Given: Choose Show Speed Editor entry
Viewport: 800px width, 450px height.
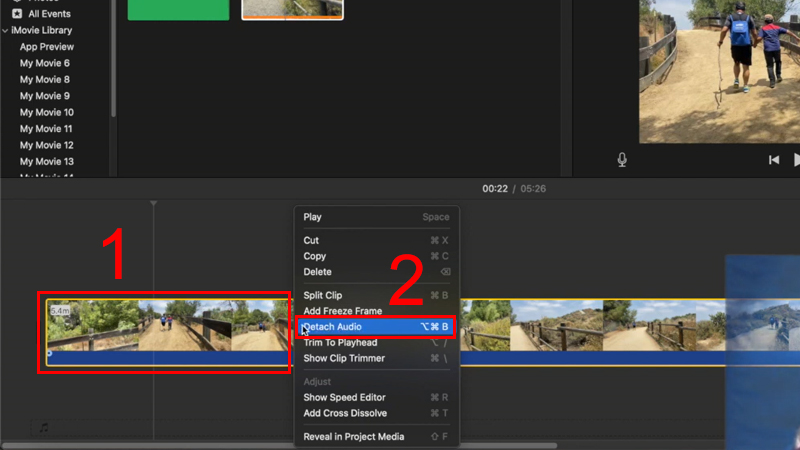Looking at the screenshot, I should (377, 397).
